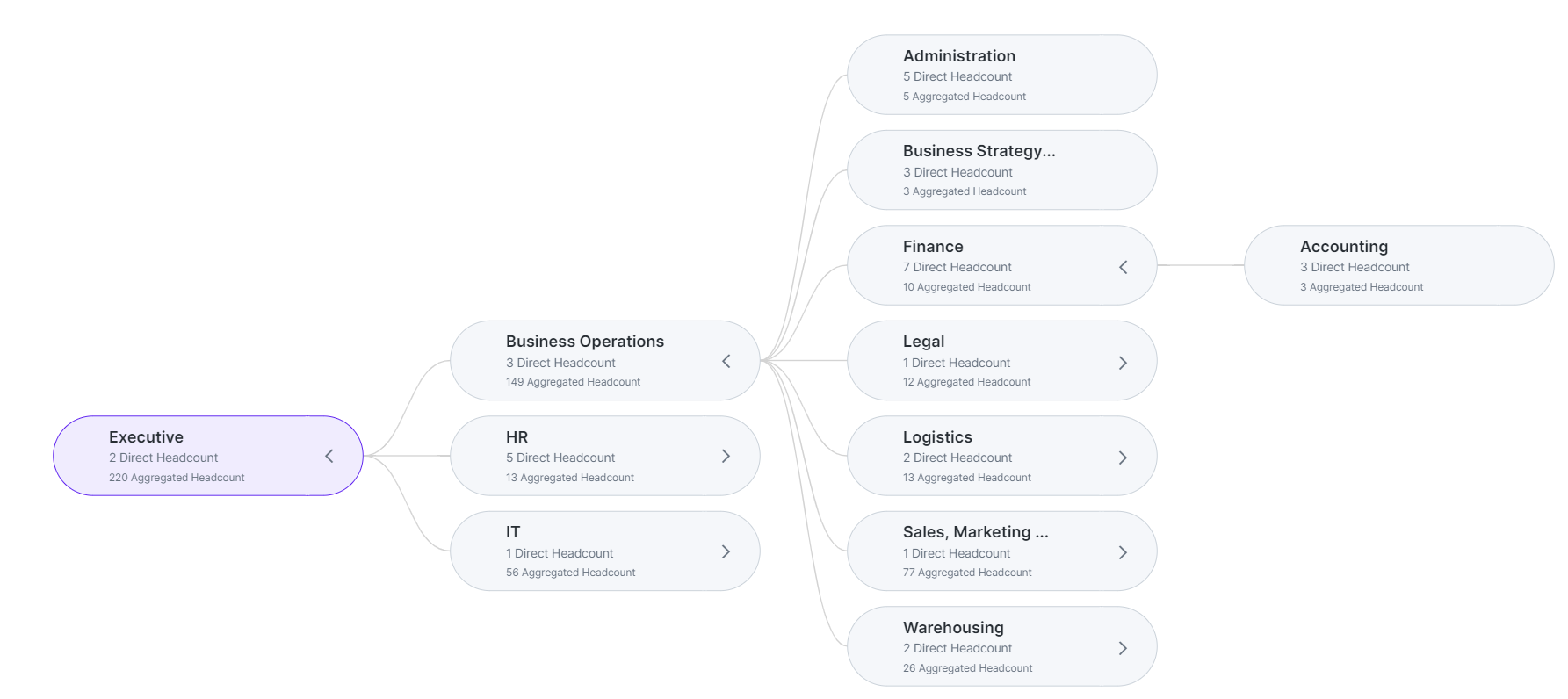The width and height of the screenshot is (1568, 699).
Task: Collapse the Business Operations chevron
Action: click(726, 361)
